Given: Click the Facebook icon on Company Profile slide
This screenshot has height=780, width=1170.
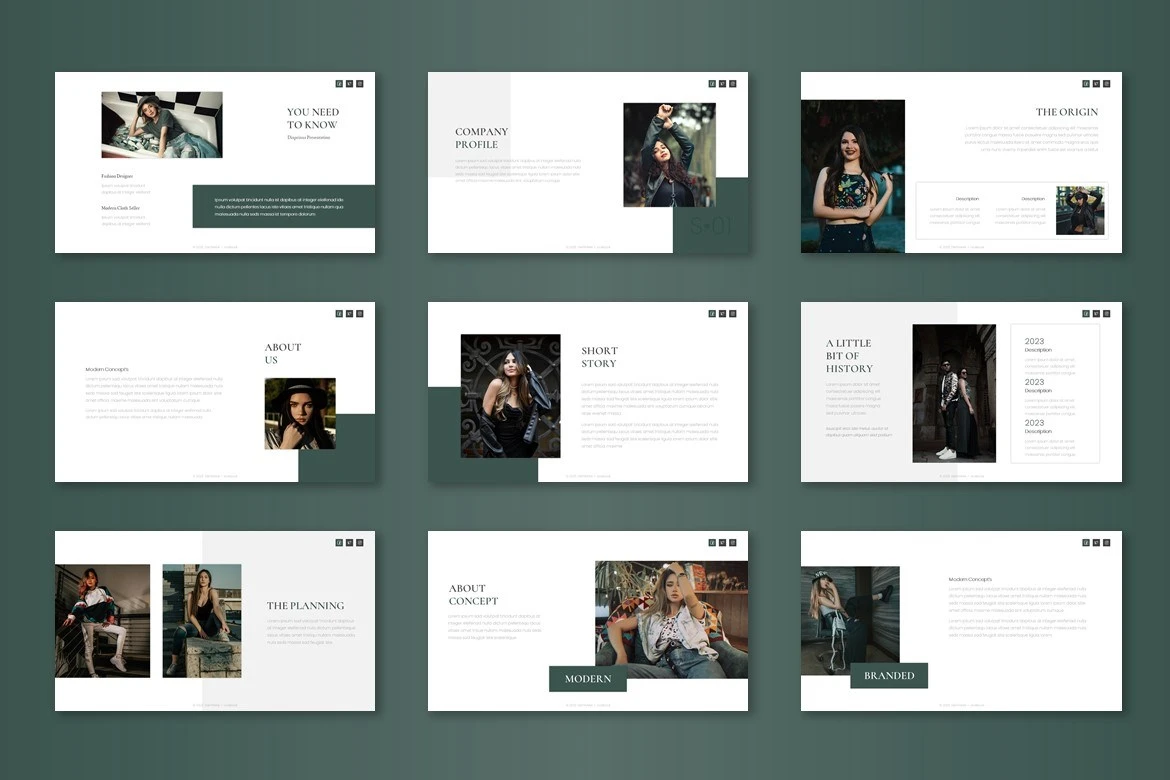Looking at the screenshot, I should coord(712,84).
